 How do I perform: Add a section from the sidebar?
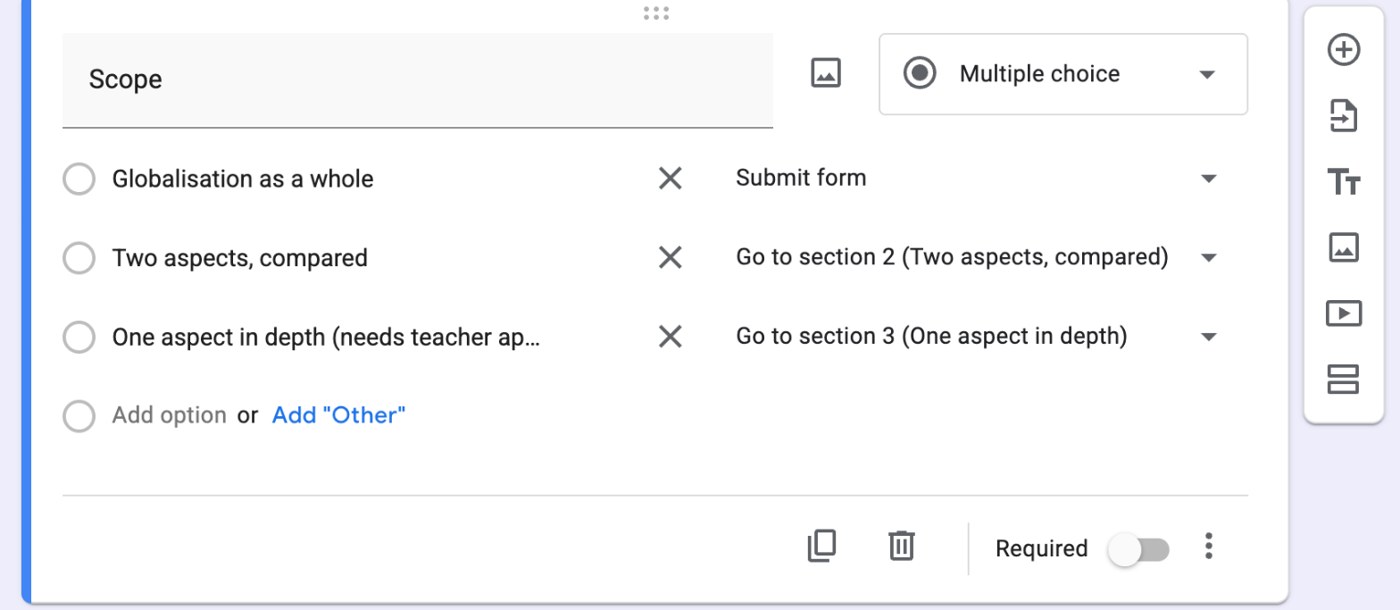tap(1343, 379)
